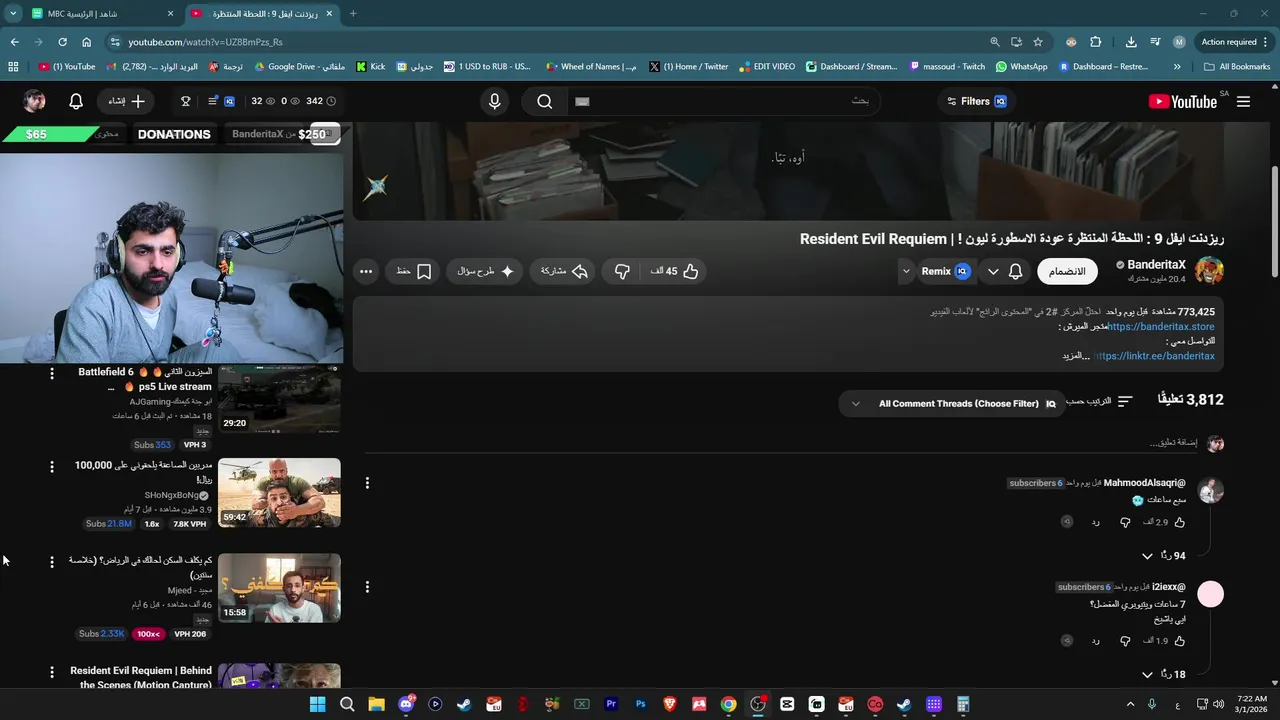Image resolution: width=1280 pixels, height=720 pixels.
Task: Open options for Mjeed suggested video
Action: [52, 562]
